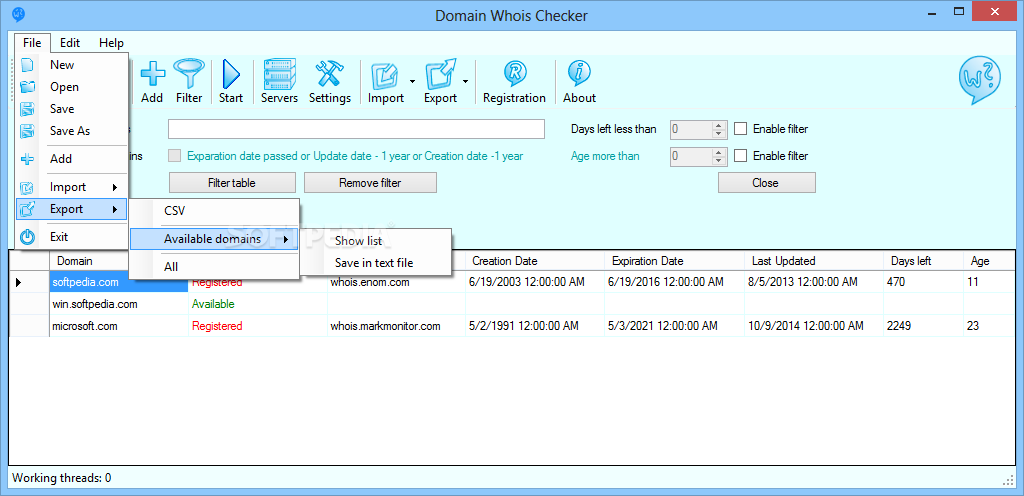The width and height of the screenshot is (1024, 496).
Task: Sort by the Creation Date column header
Action: pos(535,261)
